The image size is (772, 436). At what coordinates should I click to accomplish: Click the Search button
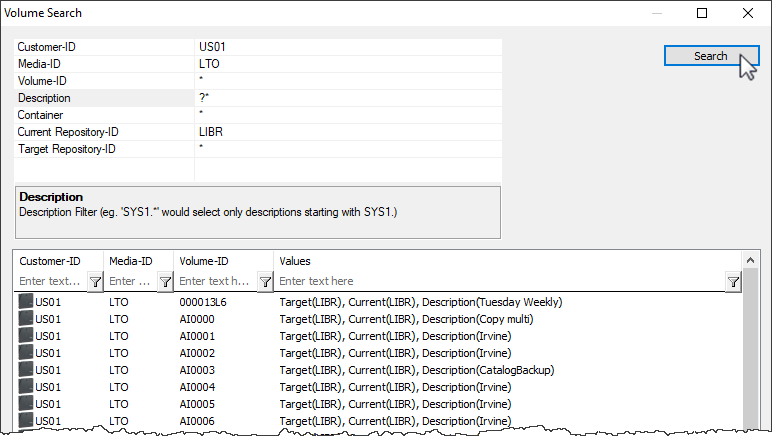tap(711, 56)
